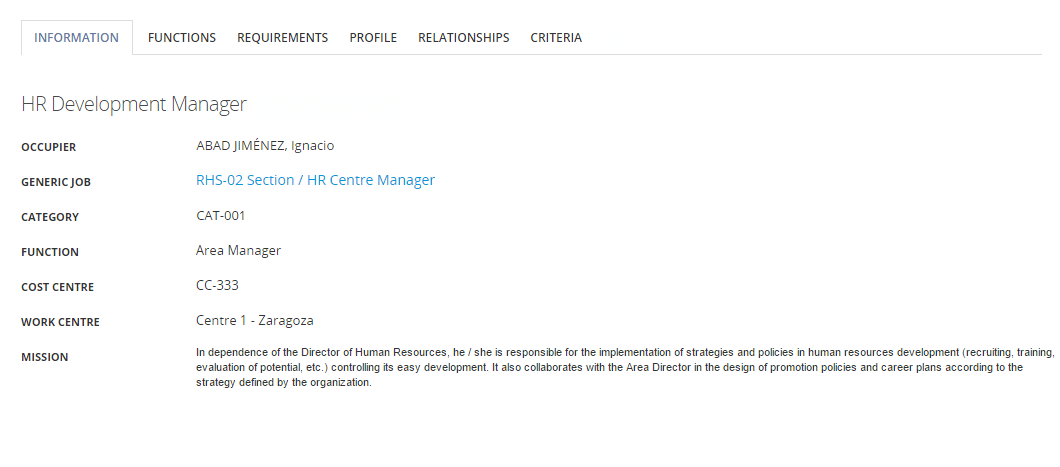Click occupier name ABAD JIMÉNEZ, Ignacio
1060x467 pixels.
pyautogui.click(x=265, y=146)
